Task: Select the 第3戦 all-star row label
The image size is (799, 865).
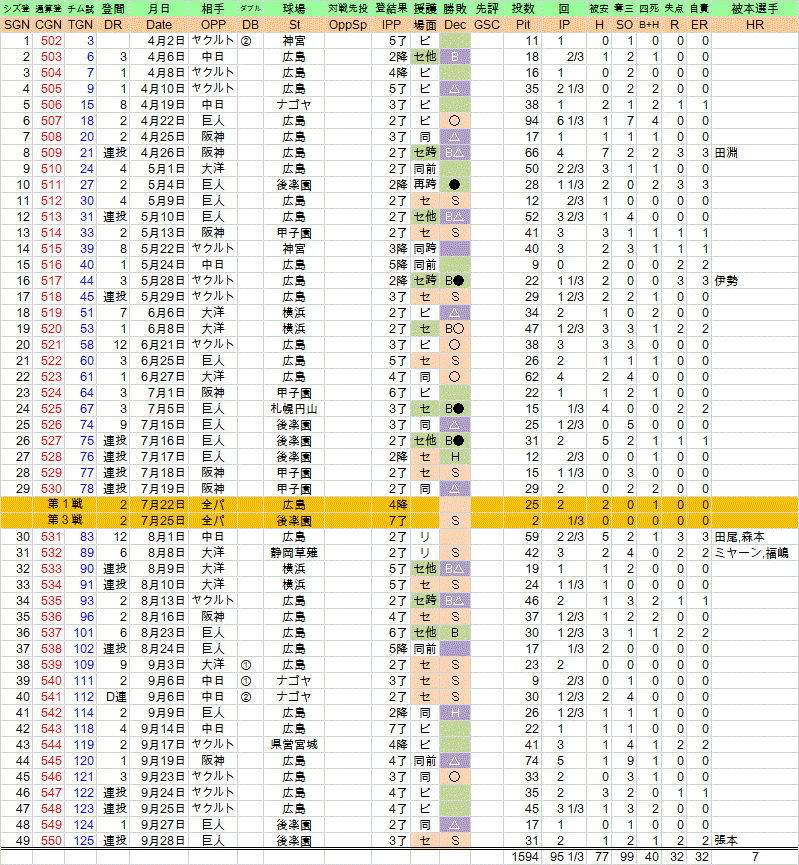Action: 65,520
